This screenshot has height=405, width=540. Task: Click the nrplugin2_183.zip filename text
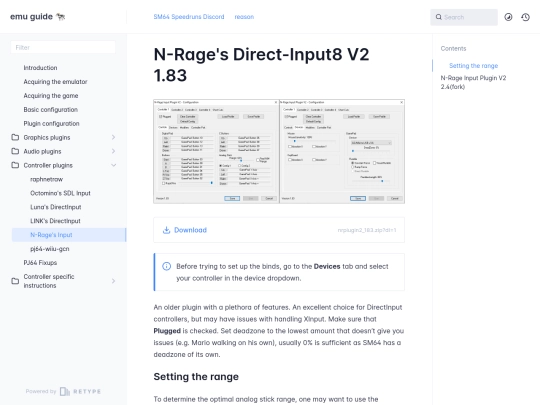tap(367, 230)
